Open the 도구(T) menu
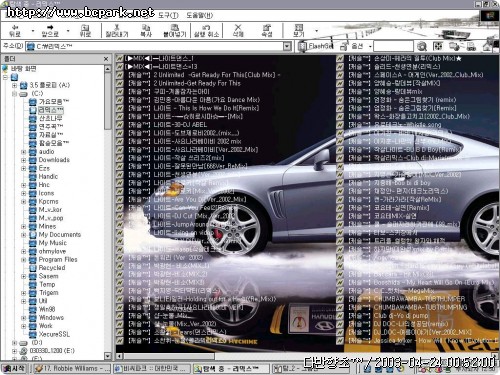 168,15
